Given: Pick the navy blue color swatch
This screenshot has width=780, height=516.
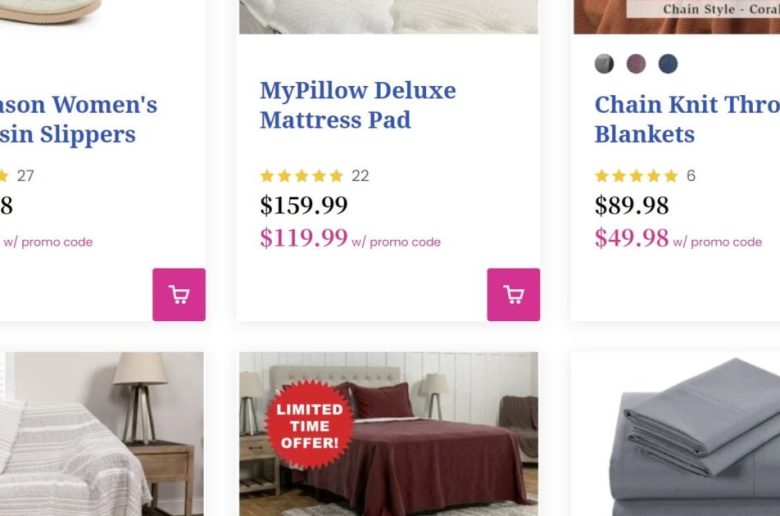Looking at the screenshot, I should tap(668, 64).
